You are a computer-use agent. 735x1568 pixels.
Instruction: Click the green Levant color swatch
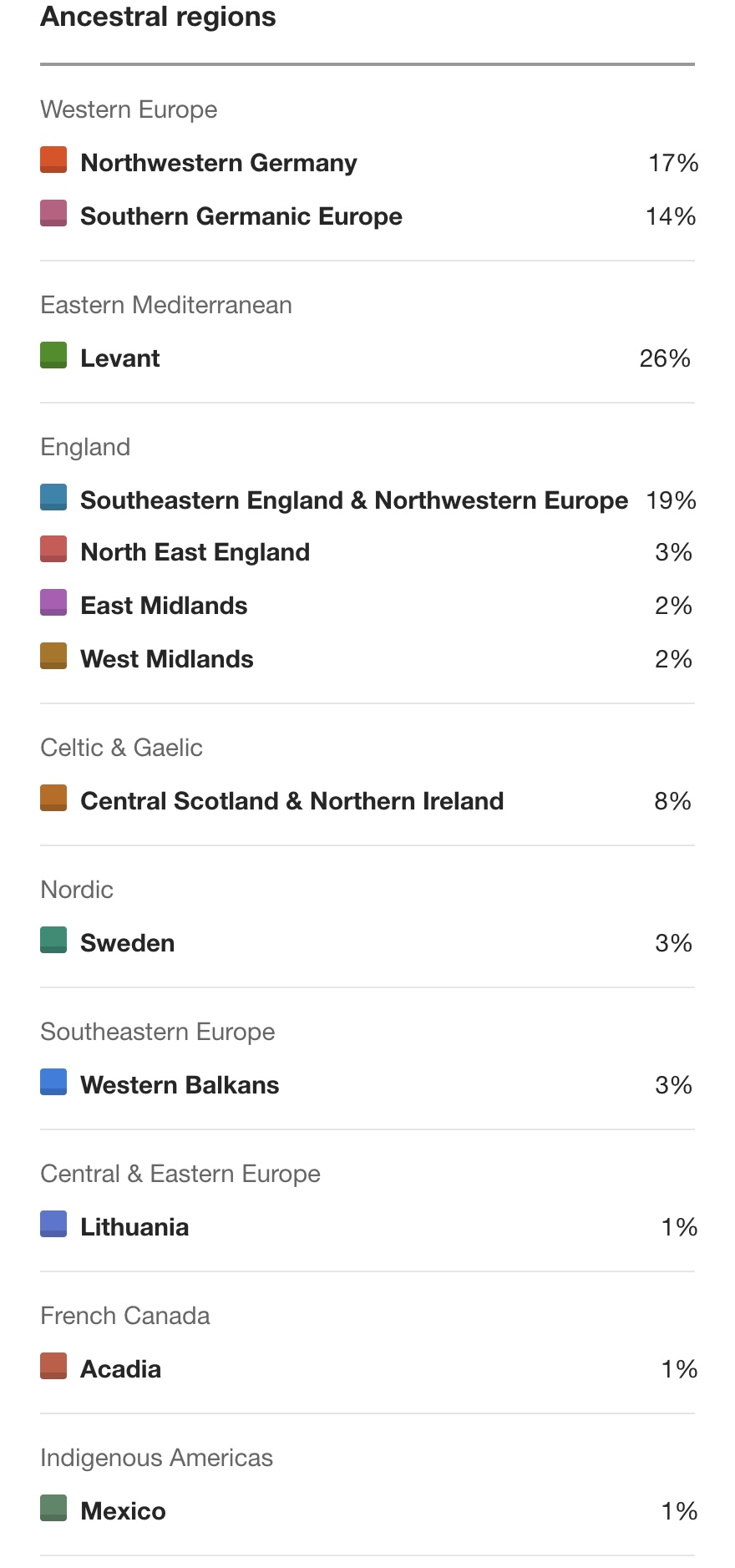click(53, 355)
